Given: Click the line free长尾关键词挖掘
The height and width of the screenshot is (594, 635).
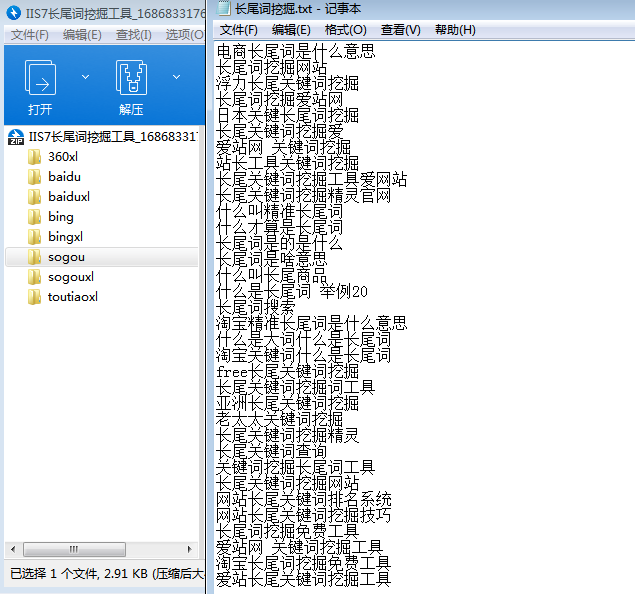Looking at the screenshot, I should pos(288,372).
